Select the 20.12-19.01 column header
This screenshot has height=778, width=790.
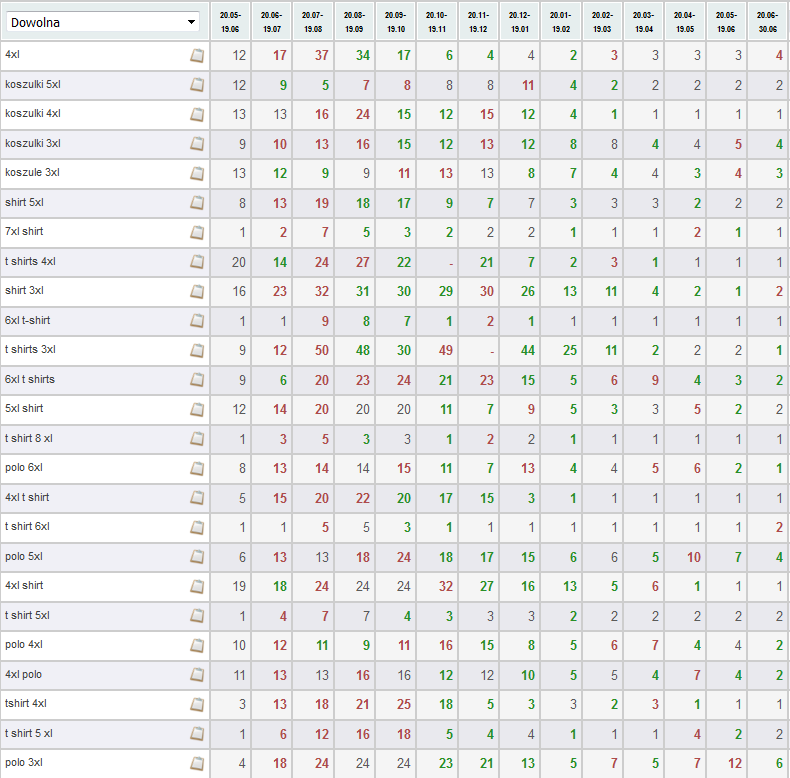pyautogui.click(x=519, y=22)
